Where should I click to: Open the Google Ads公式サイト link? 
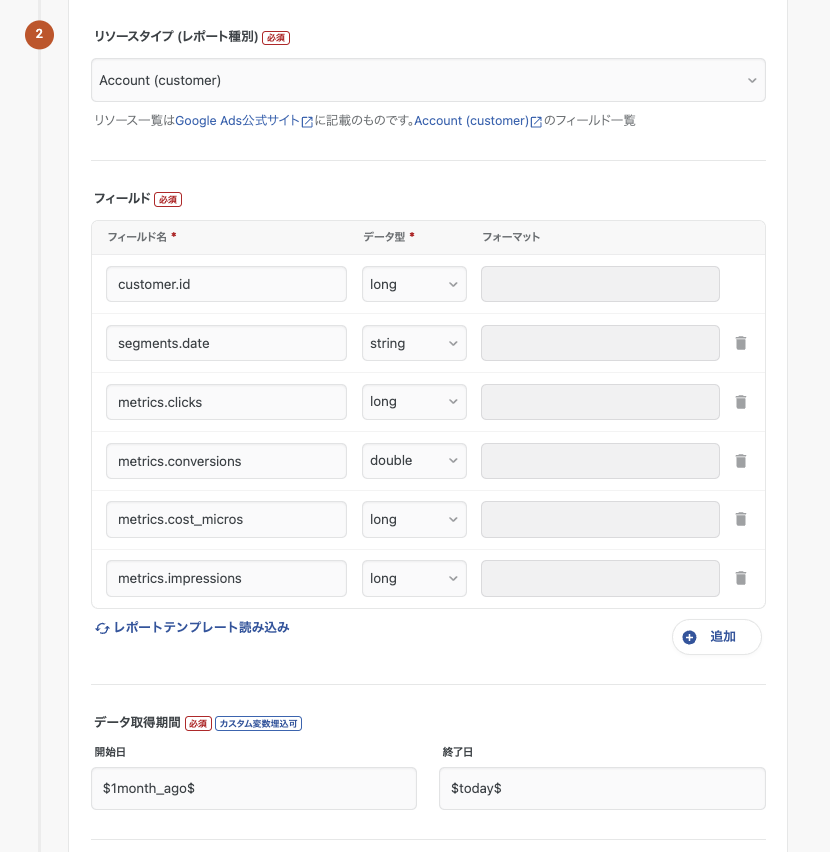point(243,121)
